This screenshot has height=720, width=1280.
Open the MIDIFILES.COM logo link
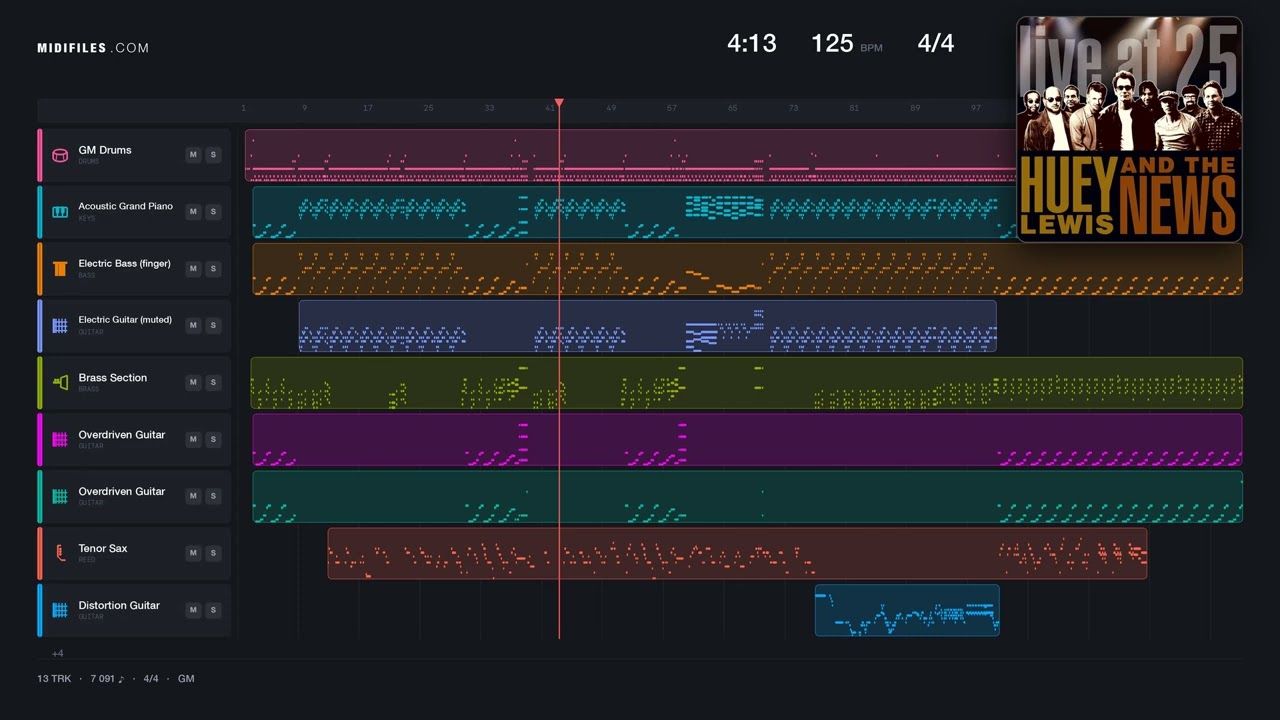(93, 48)
